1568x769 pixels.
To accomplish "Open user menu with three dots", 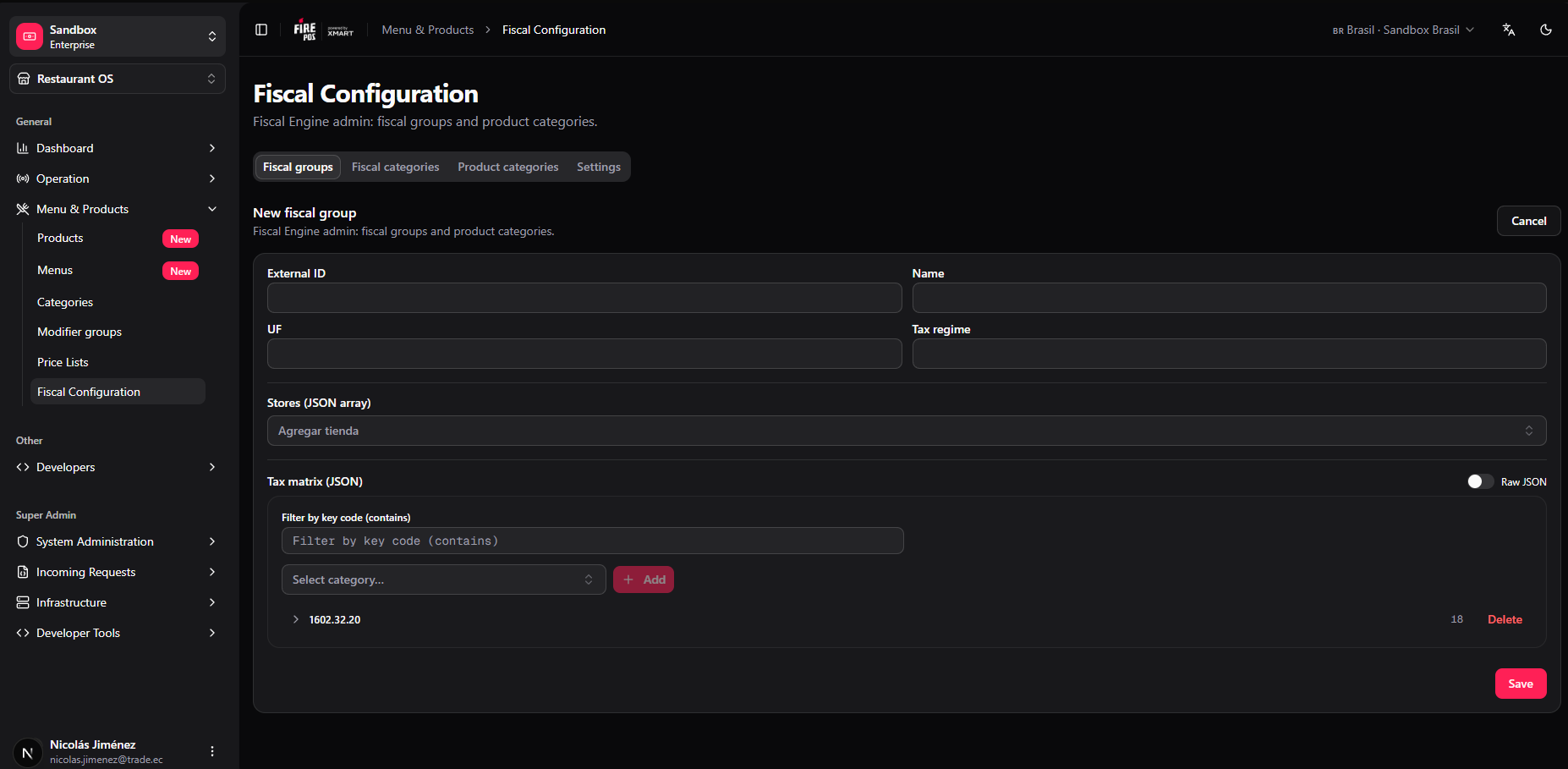I will coord(212,751).
